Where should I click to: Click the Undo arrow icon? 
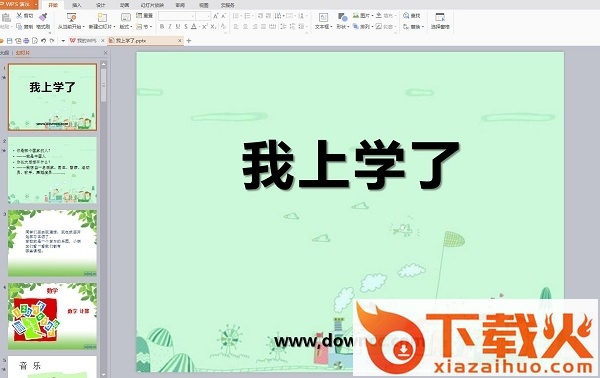(x=43, y=41)
